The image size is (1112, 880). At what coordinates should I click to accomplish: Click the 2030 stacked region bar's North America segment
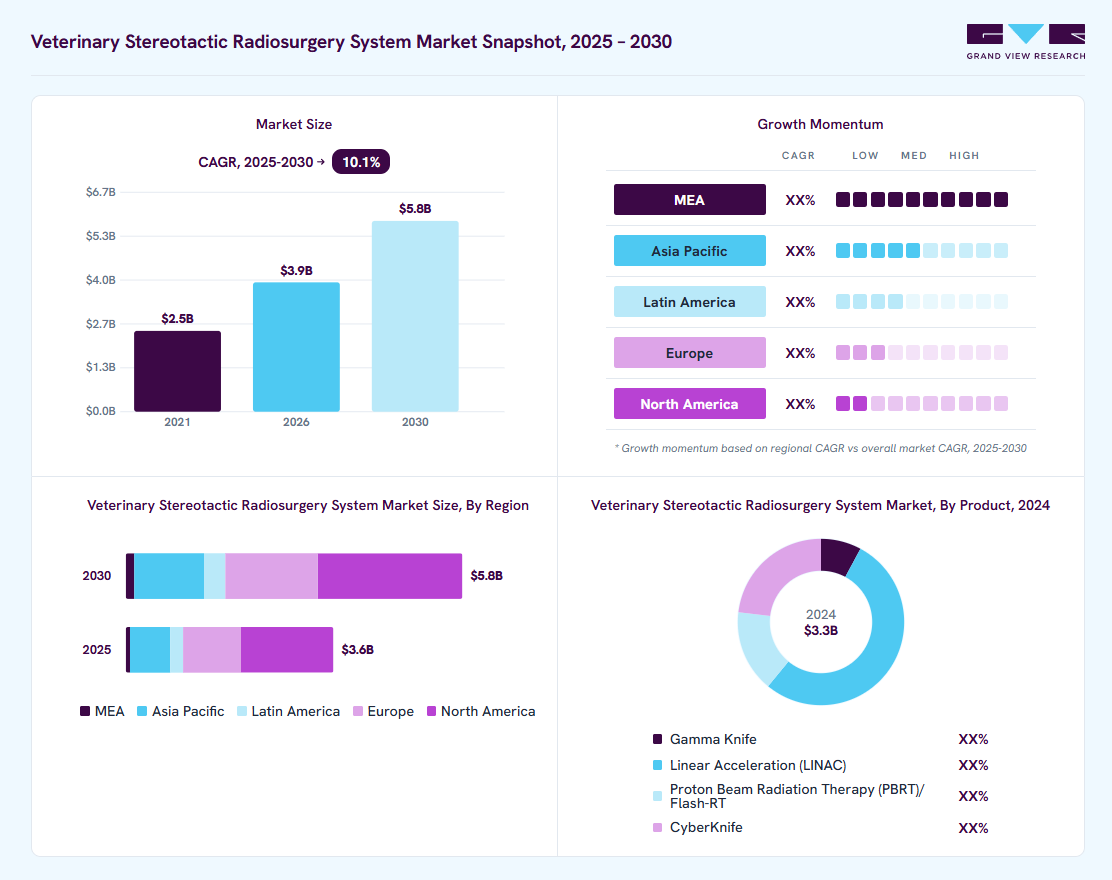pyautogui.click(x=390, y=576)
